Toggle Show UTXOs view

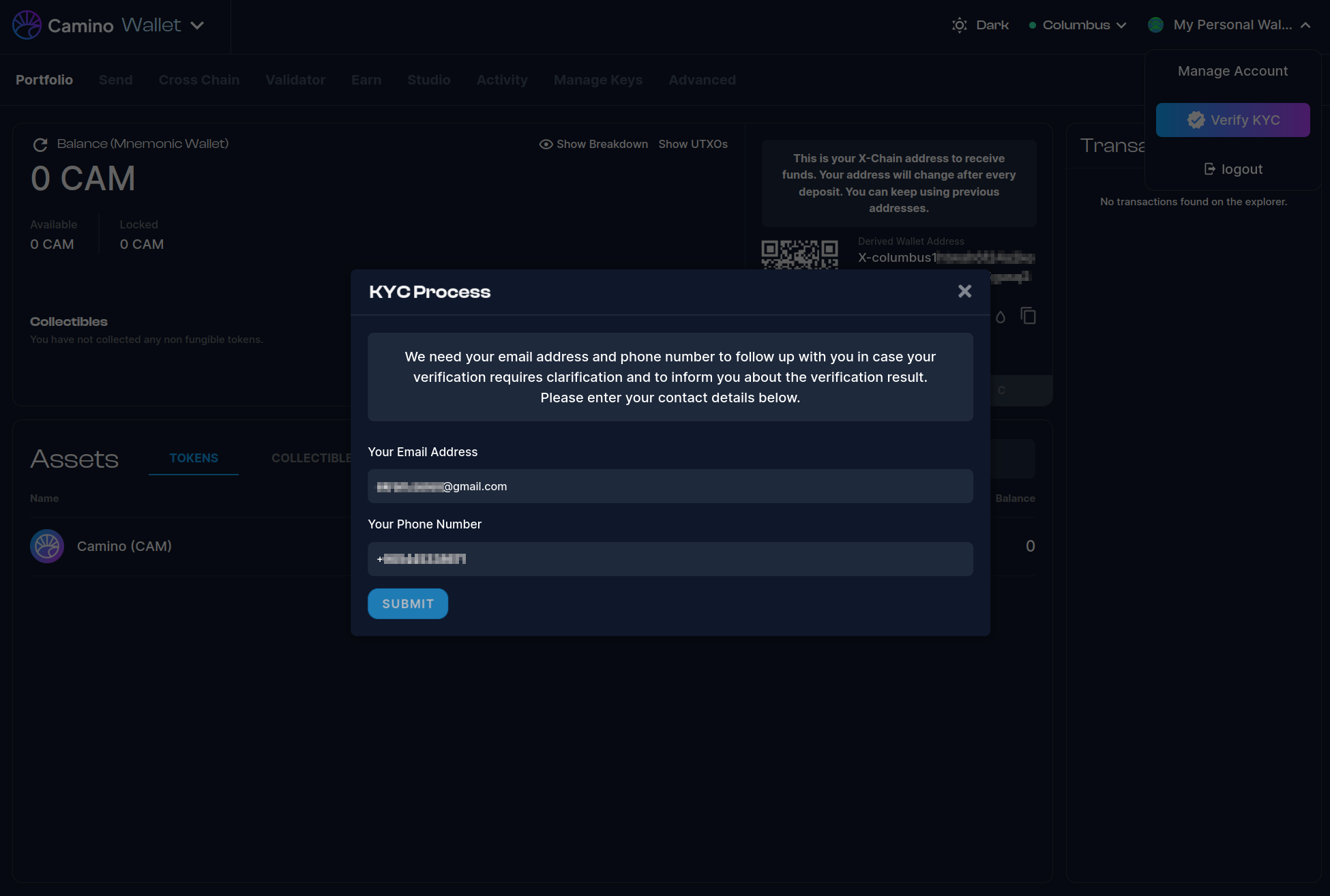pos(693,145)
